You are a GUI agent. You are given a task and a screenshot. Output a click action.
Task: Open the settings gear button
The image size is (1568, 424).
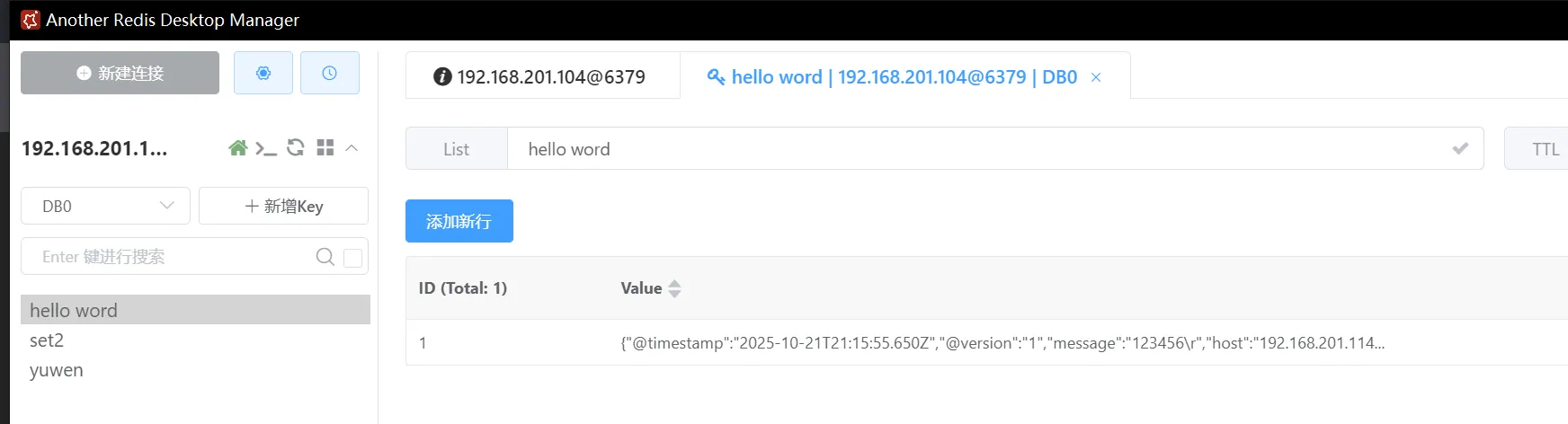pyautogui.click(x=263, y=73)
